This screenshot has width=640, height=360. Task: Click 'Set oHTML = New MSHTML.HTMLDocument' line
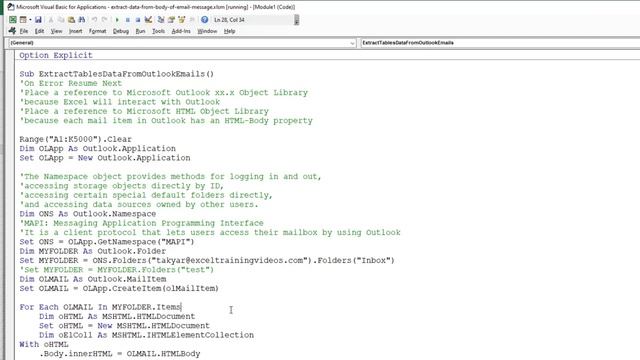124,326
